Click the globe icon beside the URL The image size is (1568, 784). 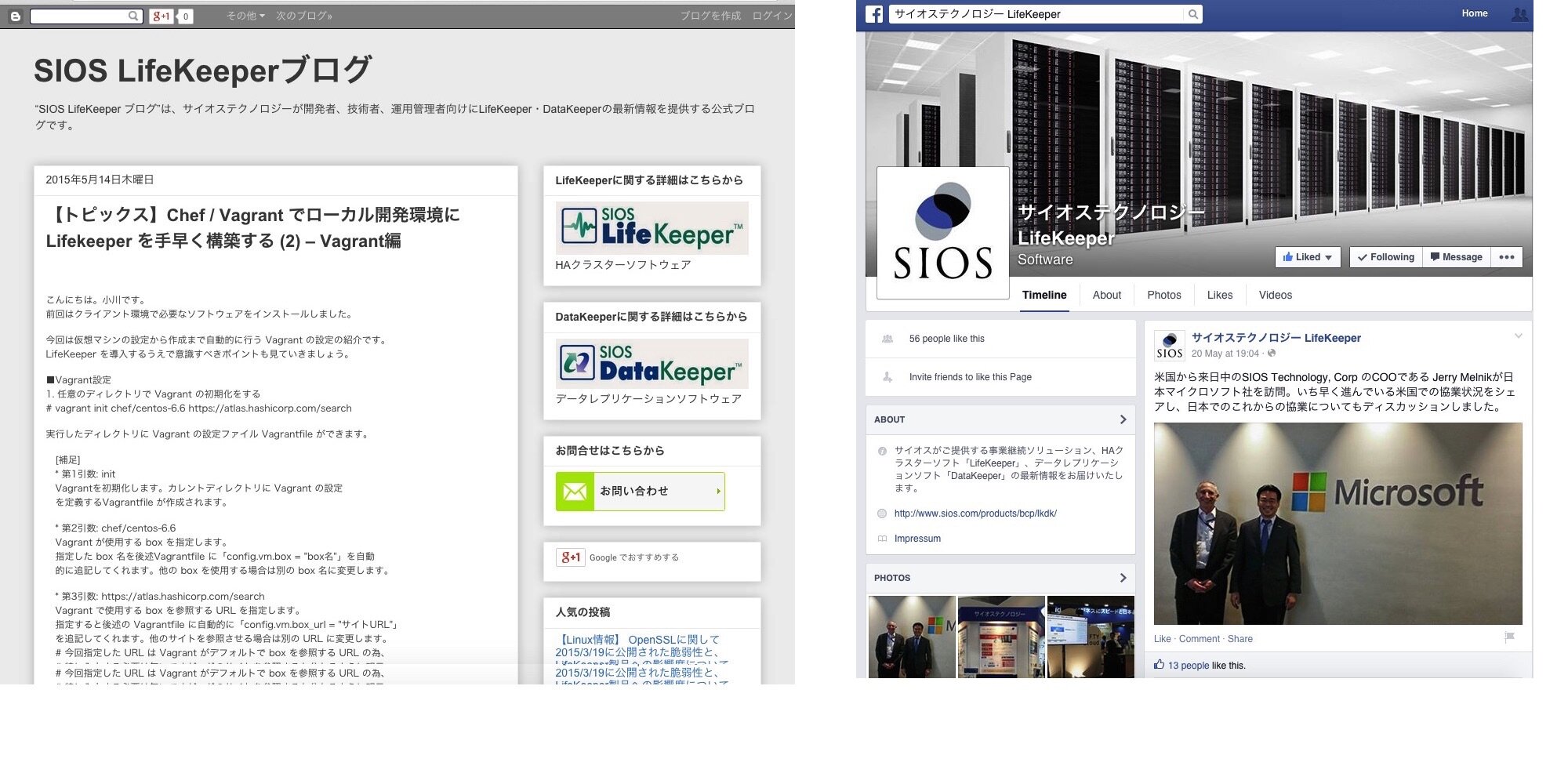882,514
